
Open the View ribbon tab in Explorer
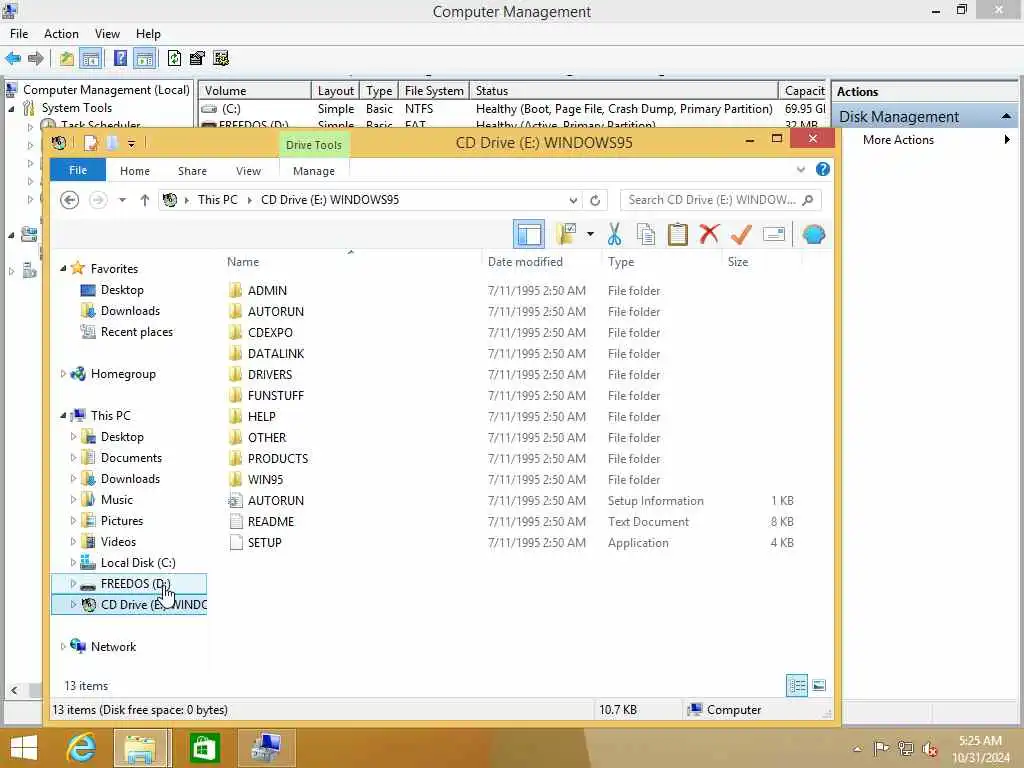(248, 170)
